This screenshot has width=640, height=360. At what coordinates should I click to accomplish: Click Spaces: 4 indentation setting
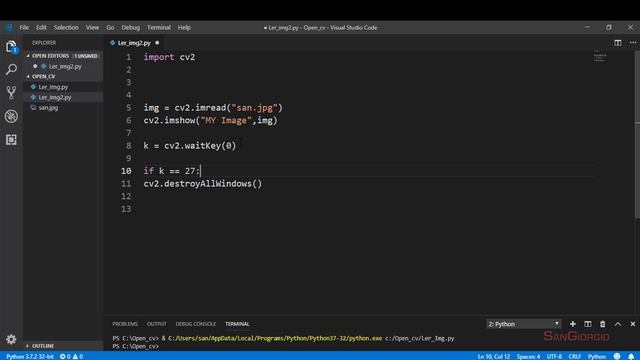[528, 356]
